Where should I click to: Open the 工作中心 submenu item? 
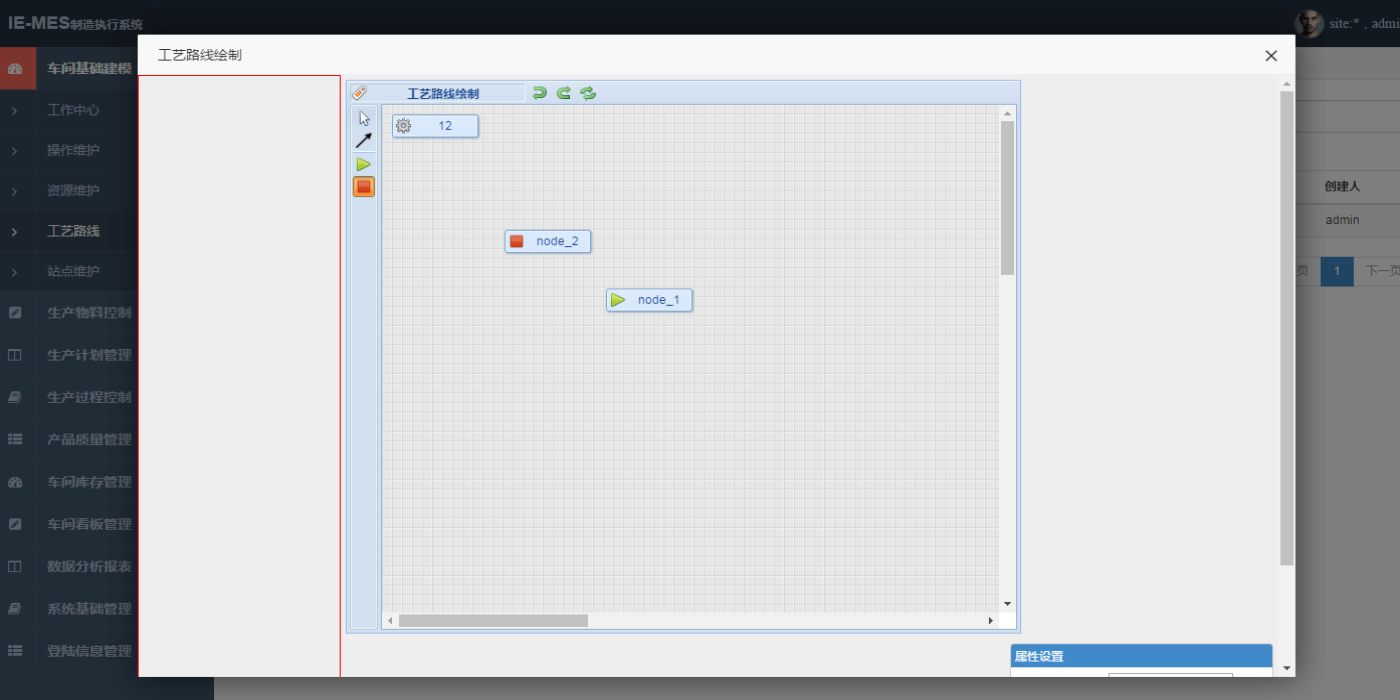[73, 110]
